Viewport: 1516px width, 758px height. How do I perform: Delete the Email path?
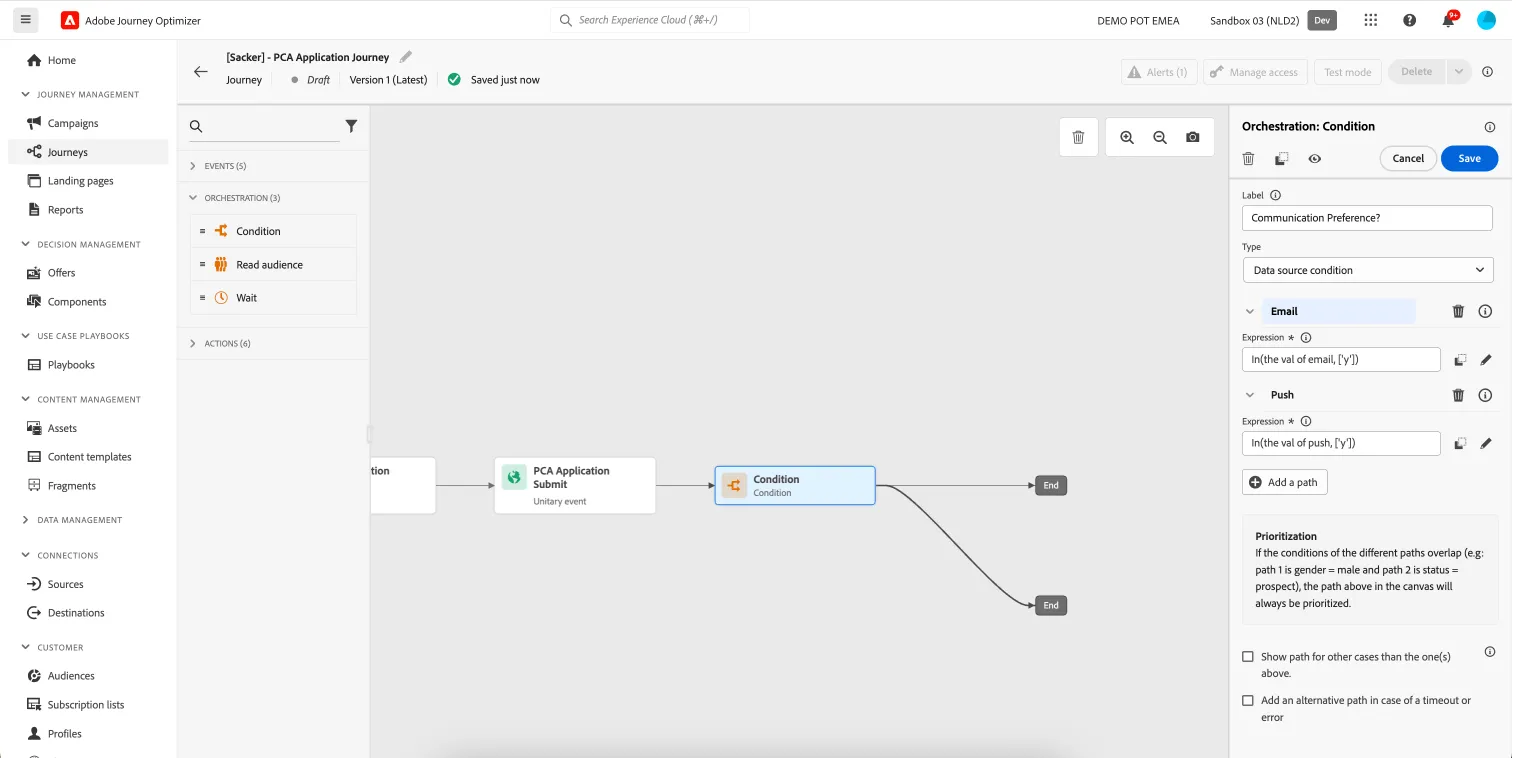pos(1458,311)
